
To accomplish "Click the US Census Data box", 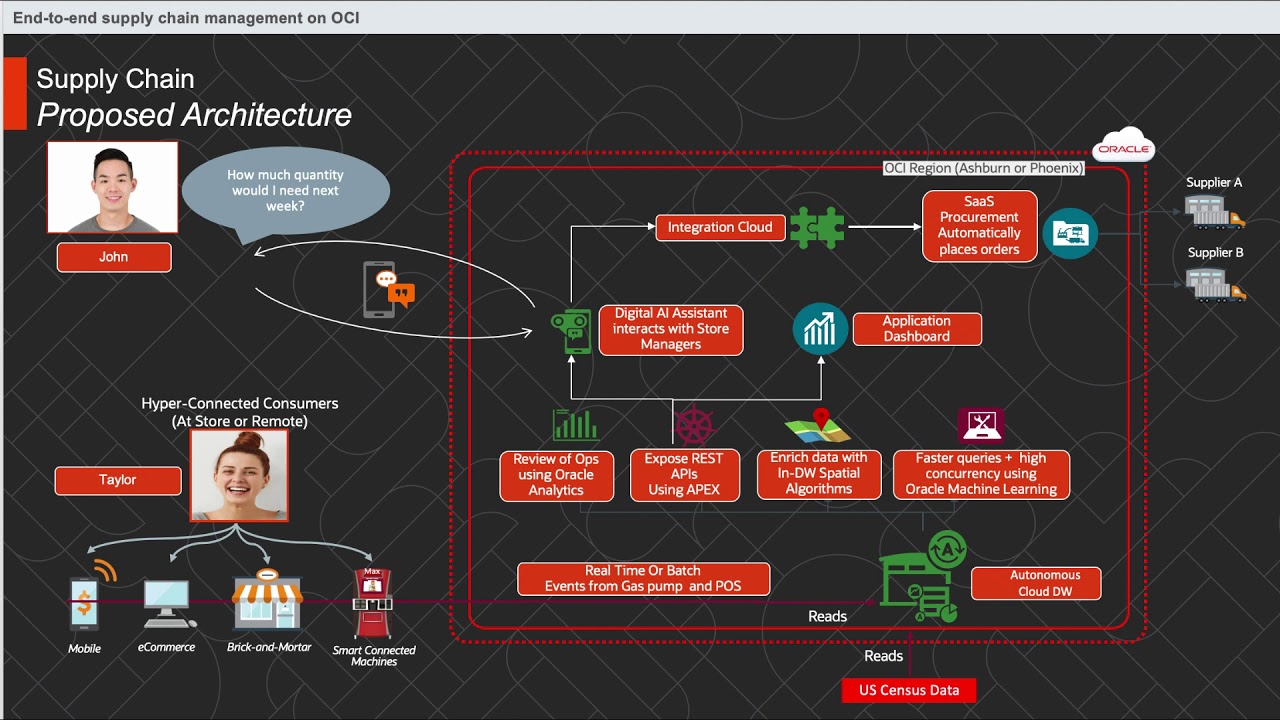I will [x=909, y=690].
